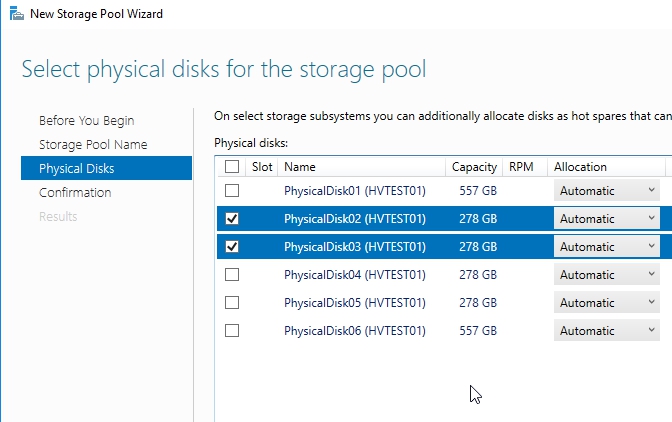Select the PhysicalDisk04 (HVTEST01) name

pyautogui.click(x=355, y=275)
